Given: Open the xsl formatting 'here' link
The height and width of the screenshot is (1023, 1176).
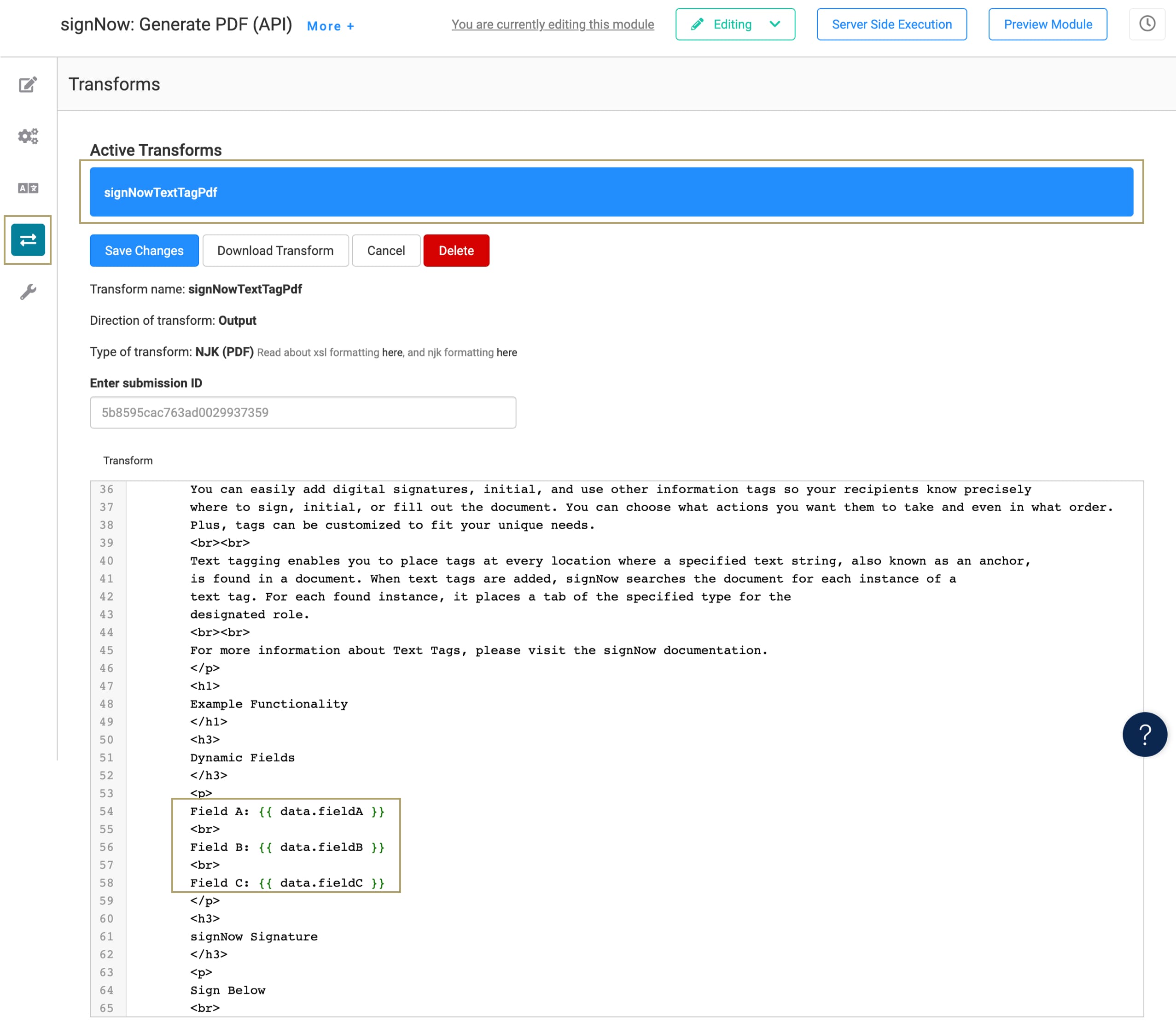Looking at the screenshot, I should point(392,353).
